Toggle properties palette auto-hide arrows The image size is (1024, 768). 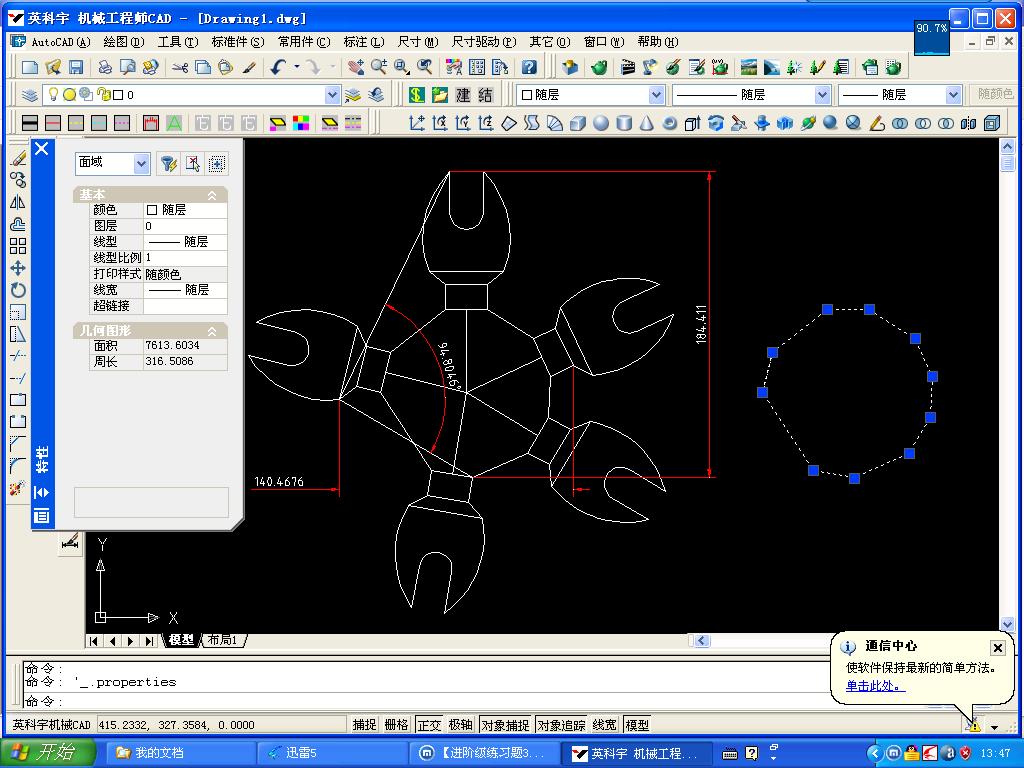point(42,492)
